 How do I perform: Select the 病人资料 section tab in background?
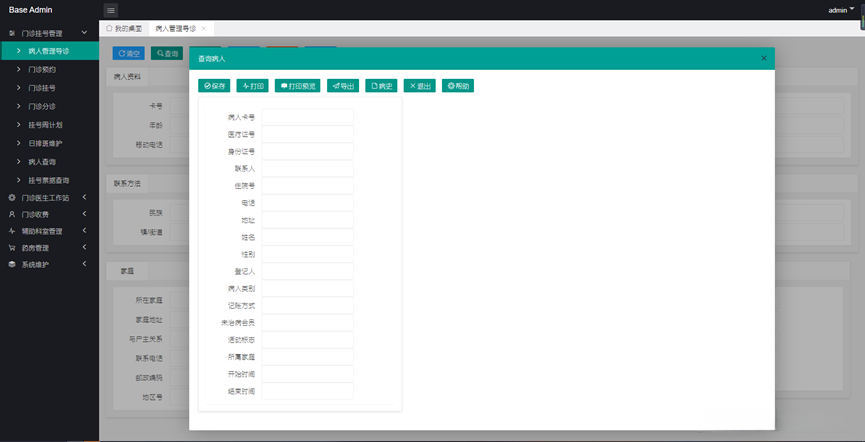[127, 77]
